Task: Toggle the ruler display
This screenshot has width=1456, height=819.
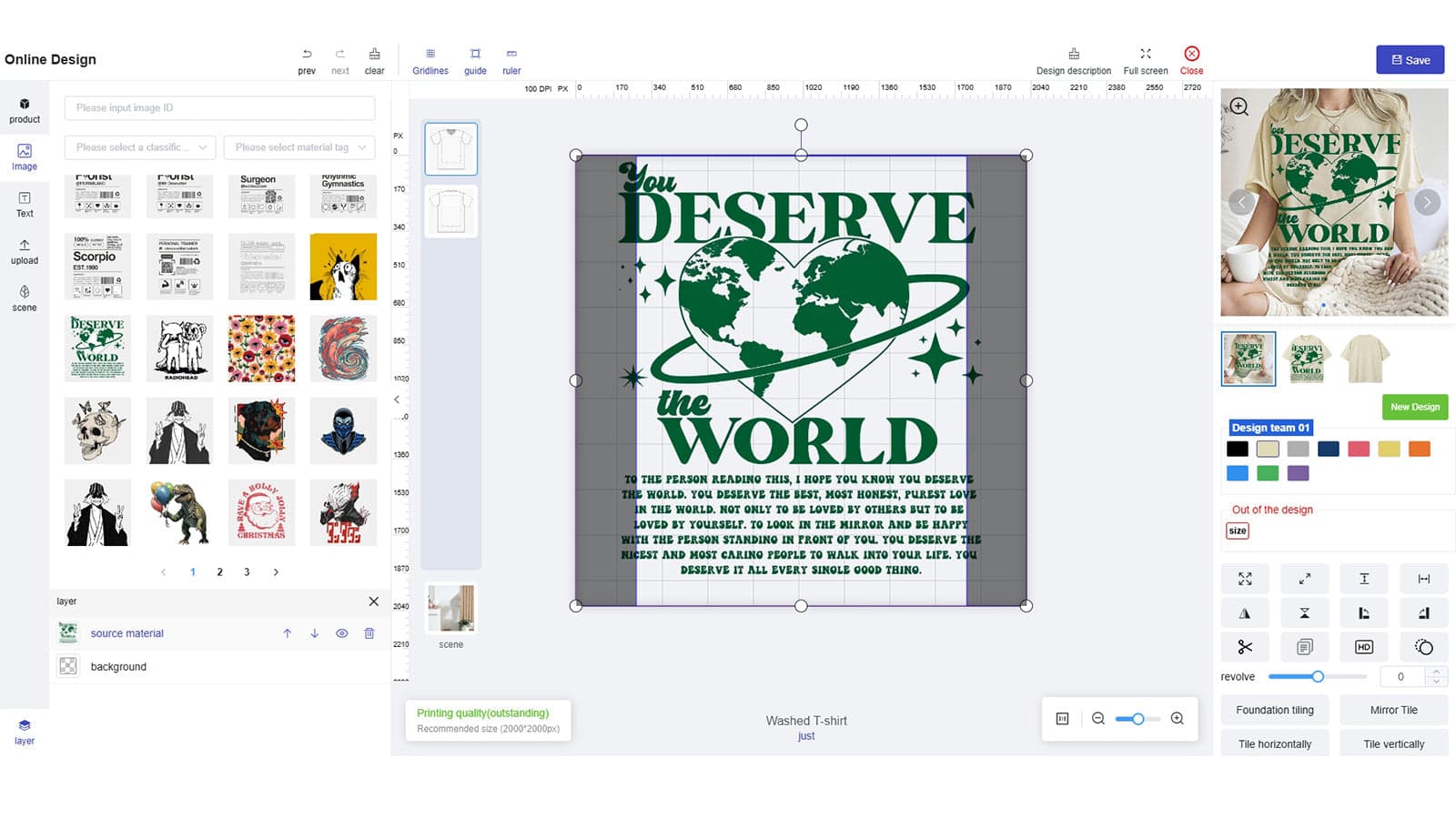Action: 511,61
